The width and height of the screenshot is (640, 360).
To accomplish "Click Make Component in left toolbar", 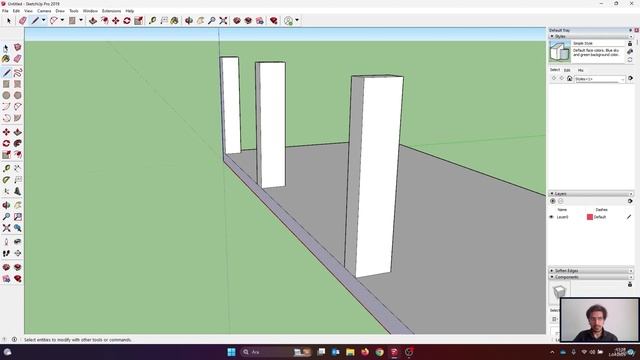I will pyautogui.click(x=18, y=48).
